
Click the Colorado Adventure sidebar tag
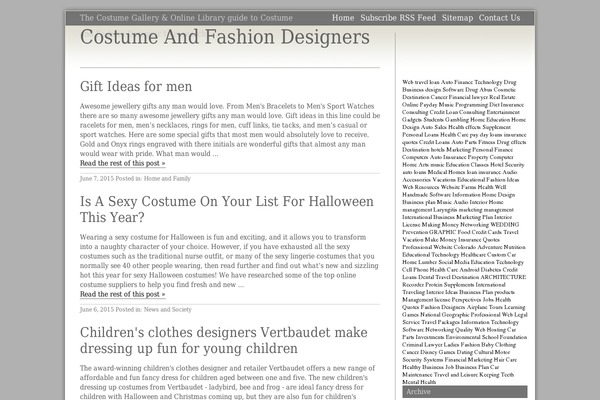tap(478, 247)
